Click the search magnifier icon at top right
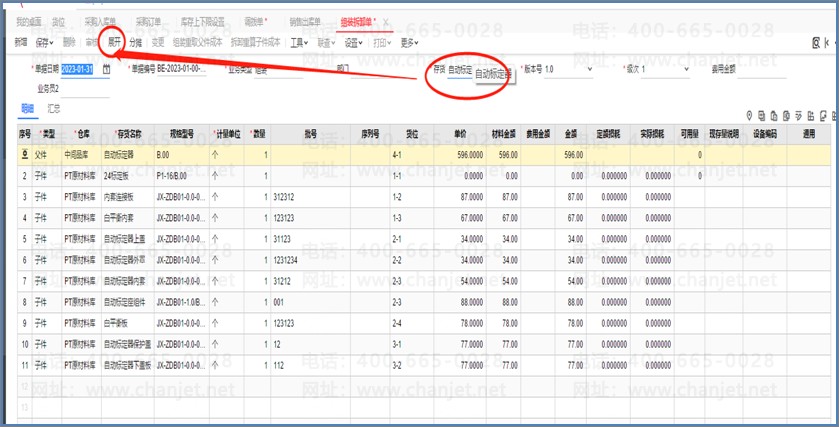The image size is (839, 427). coord(816,43)
